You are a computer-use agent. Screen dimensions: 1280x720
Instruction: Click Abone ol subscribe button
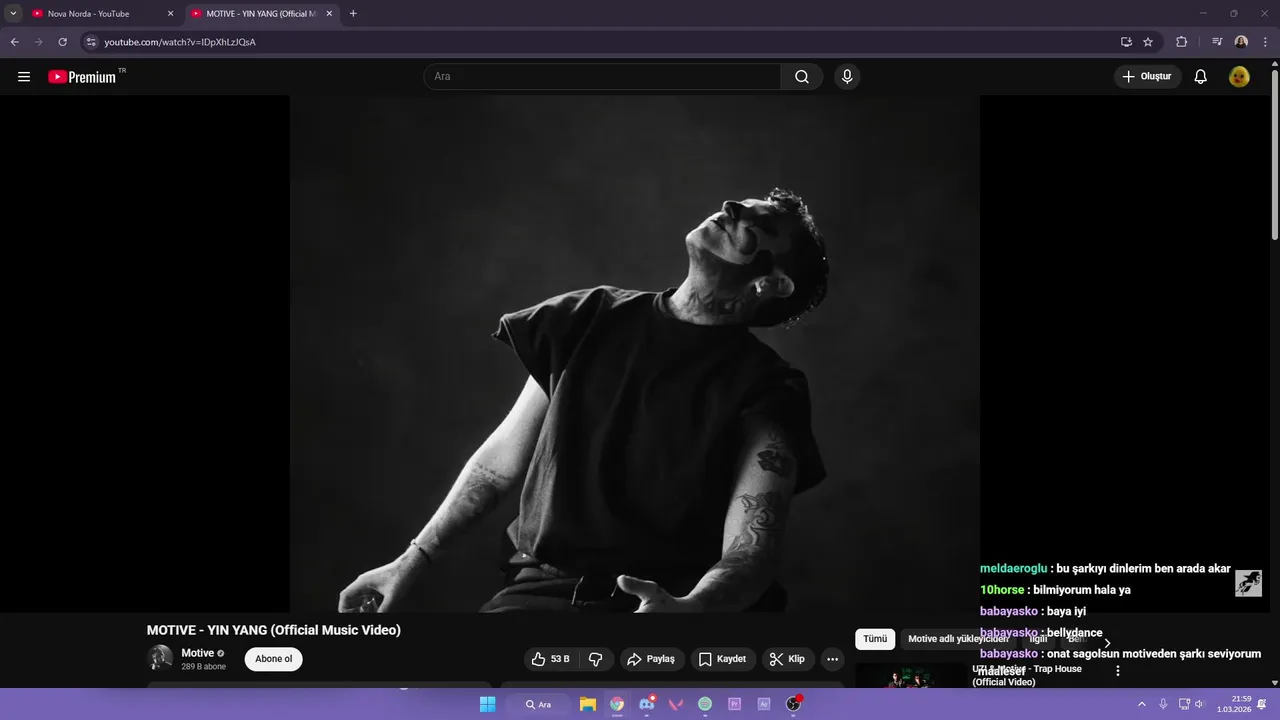point(273,659)
